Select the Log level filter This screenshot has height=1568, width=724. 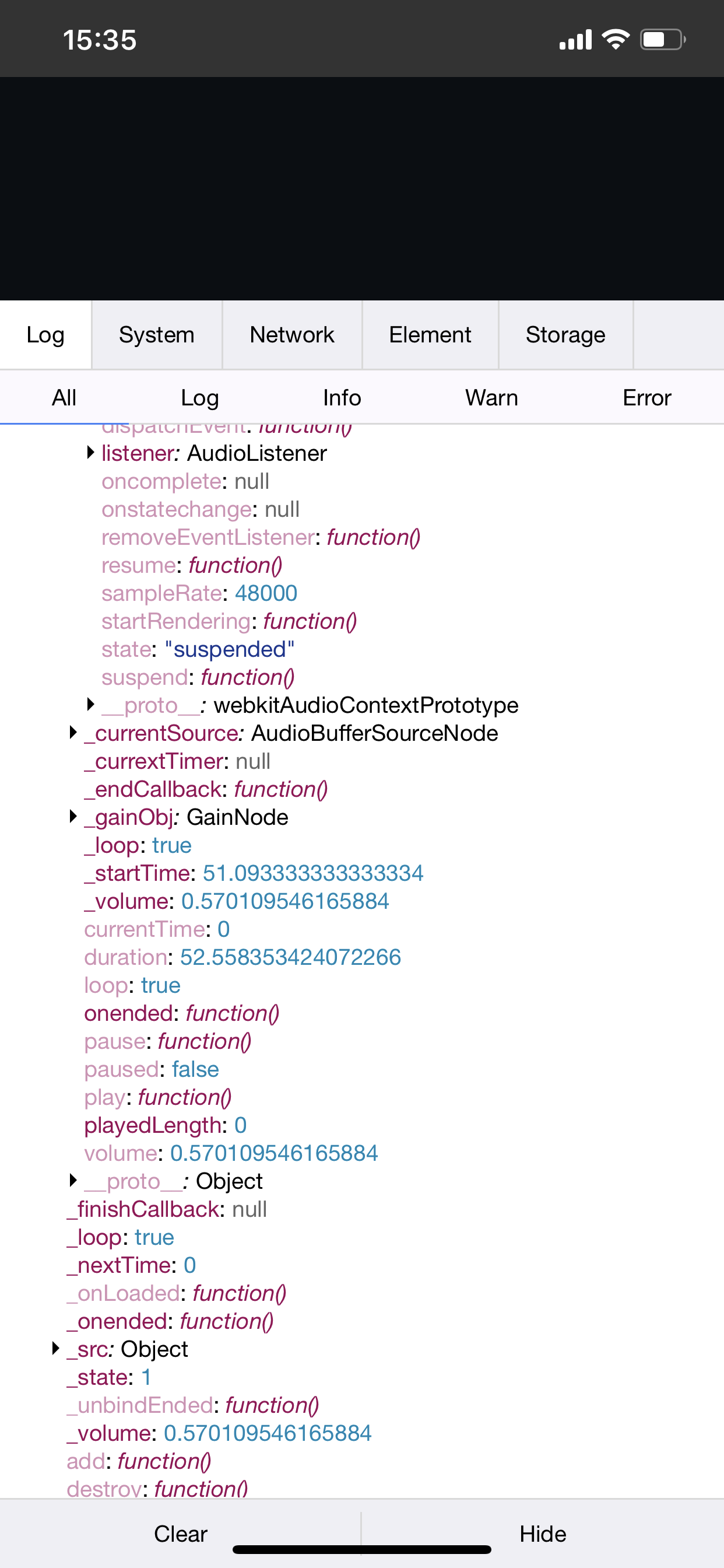pos(199,398)
